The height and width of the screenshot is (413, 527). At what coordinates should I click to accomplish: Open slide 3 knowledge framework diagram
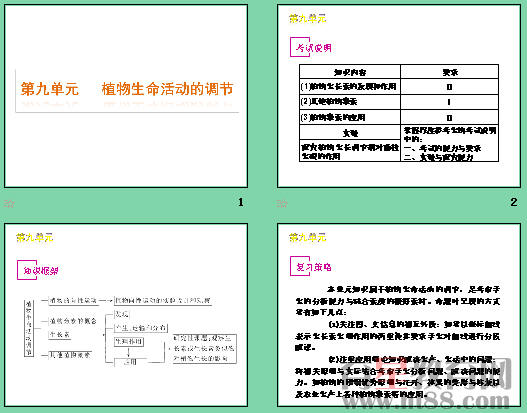pos(126,315)
